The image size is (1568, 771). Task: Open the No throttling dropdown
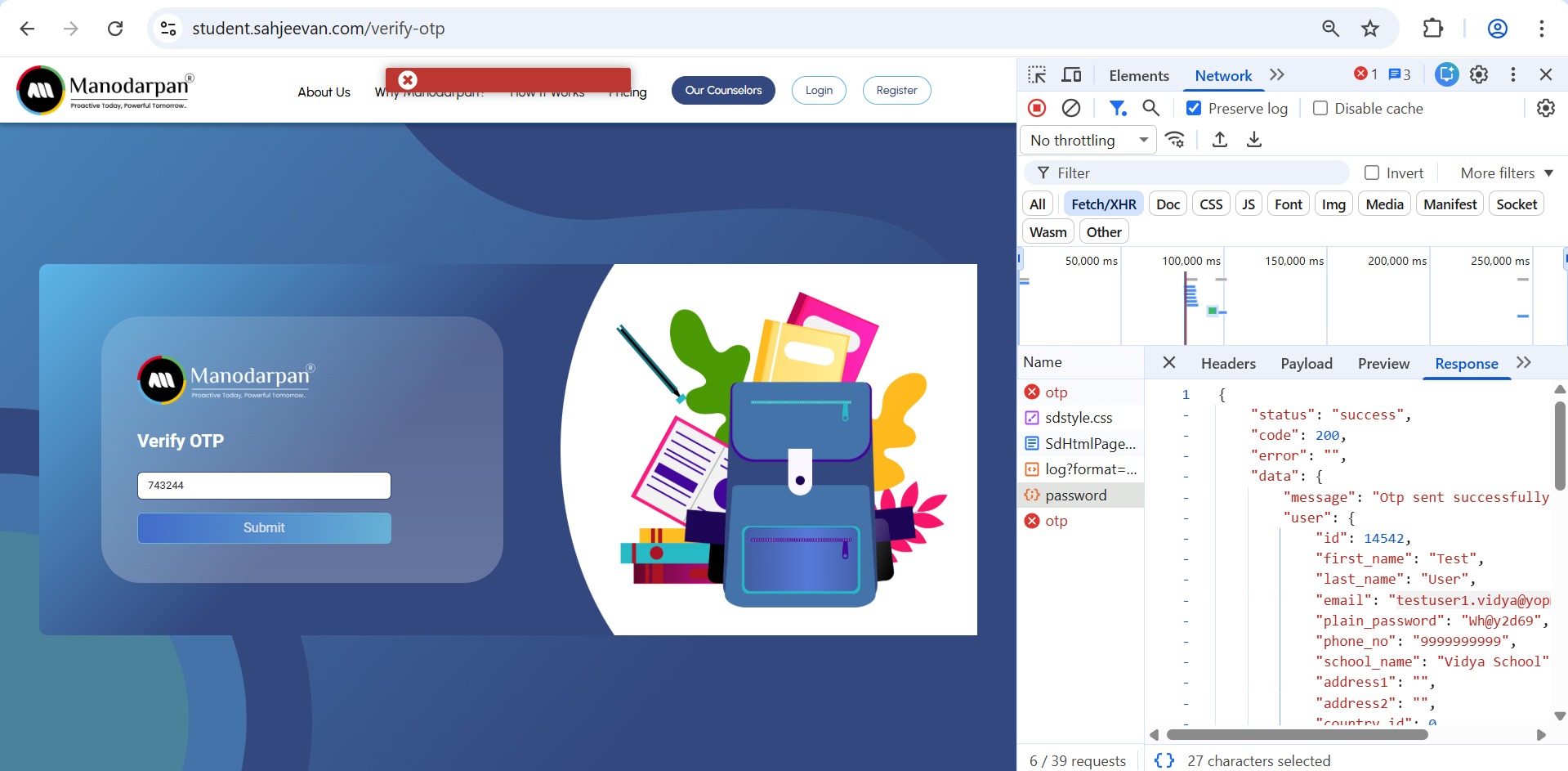point(1088,140)
